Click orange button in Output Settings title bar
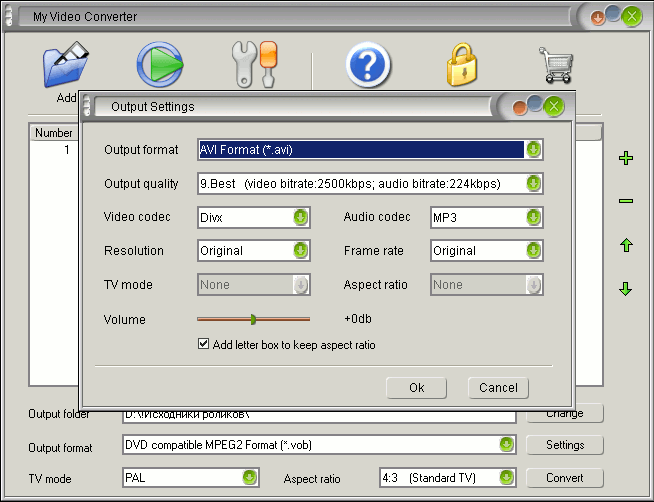Viewport: 654px width, 502px height. pyautogui.click(x=519, y=108)
